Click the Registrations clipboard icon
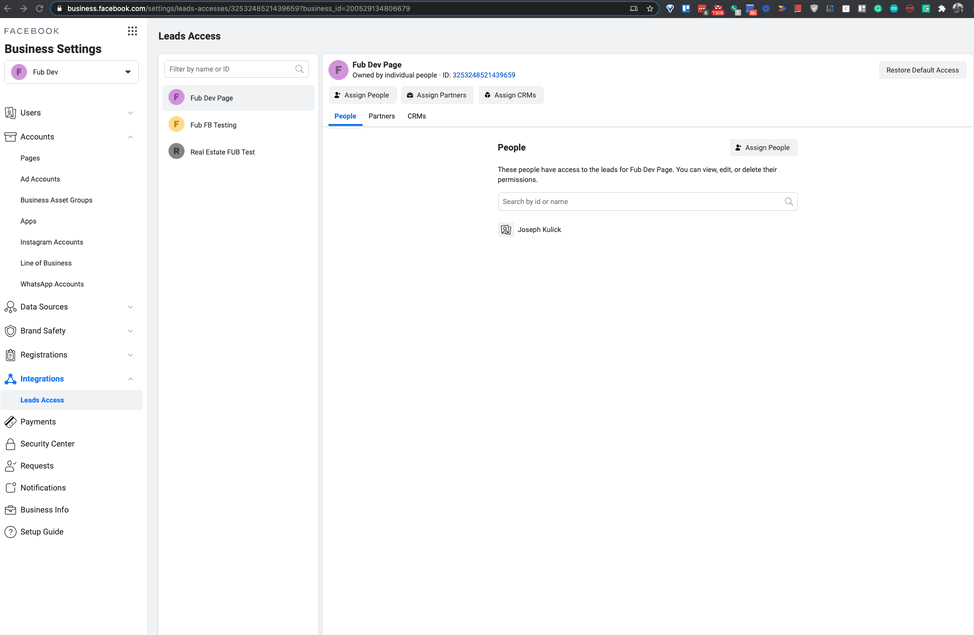The height and width of the screenshot is (635, 974). (10, 355)
